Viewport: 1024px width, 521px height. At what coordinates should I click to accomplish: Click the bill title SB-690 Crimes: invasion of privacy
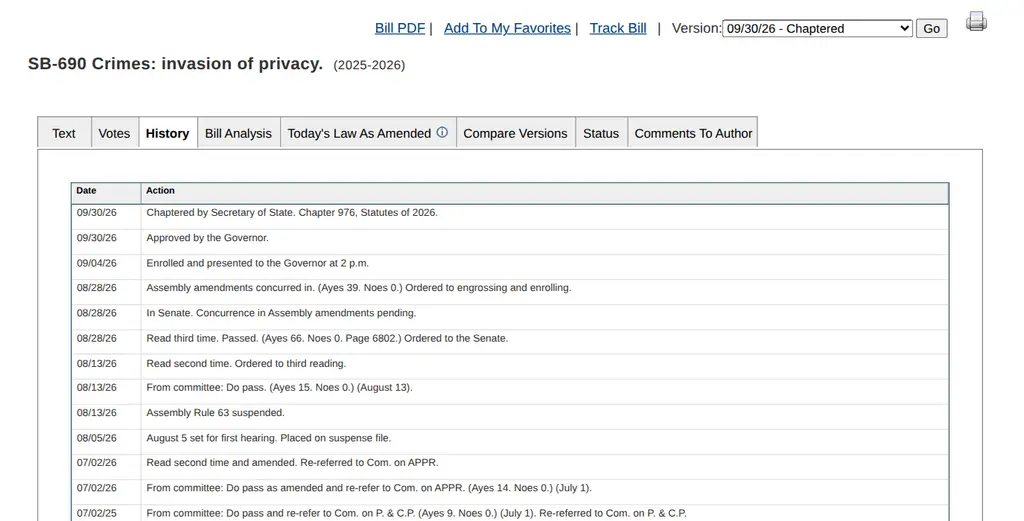click(x=176, y=63)
